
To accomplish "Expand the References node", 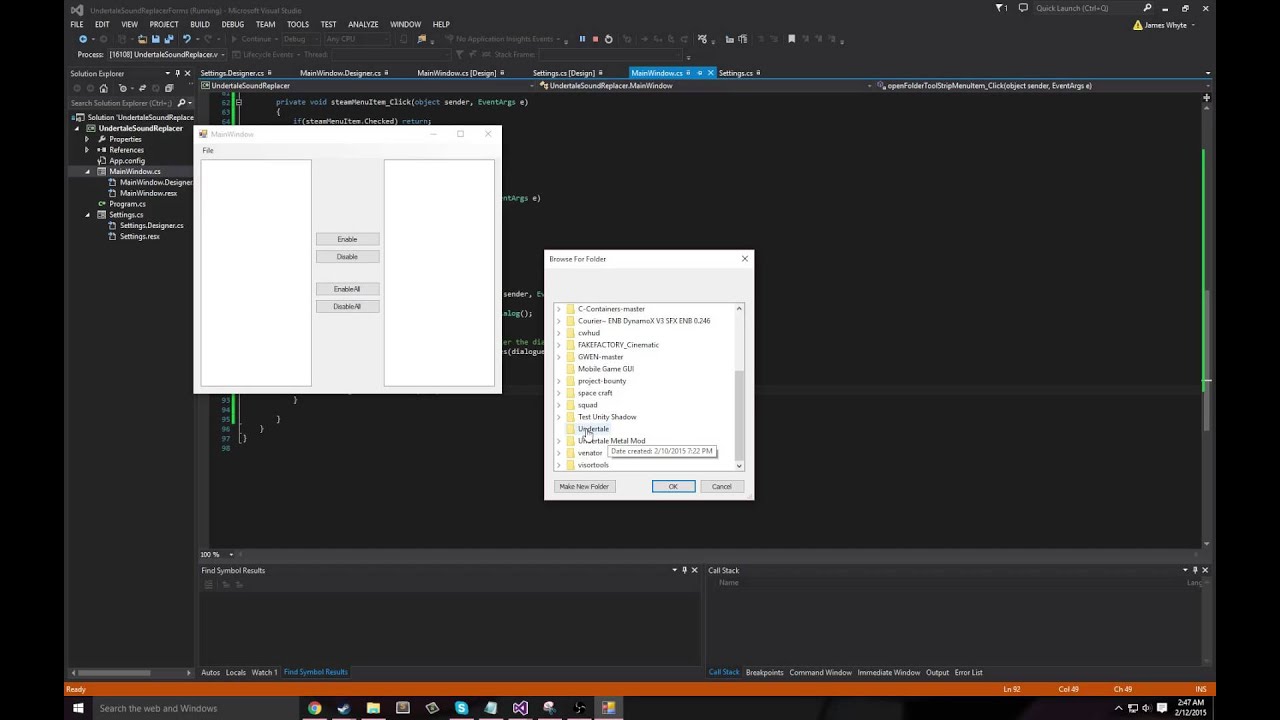I will click(x=87, y=150).
